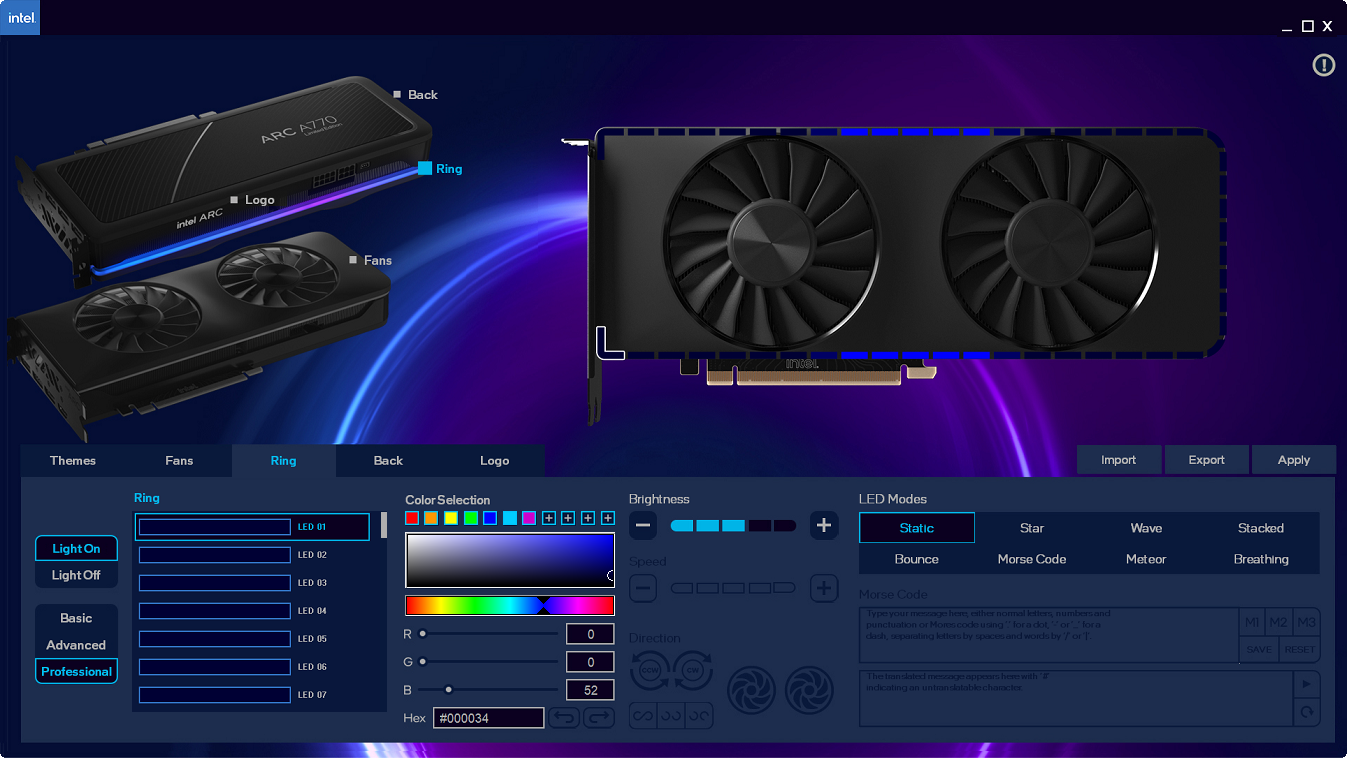Click the Morse Code RESET button
Screen dimensions: 1347x758
(1300, 649)
